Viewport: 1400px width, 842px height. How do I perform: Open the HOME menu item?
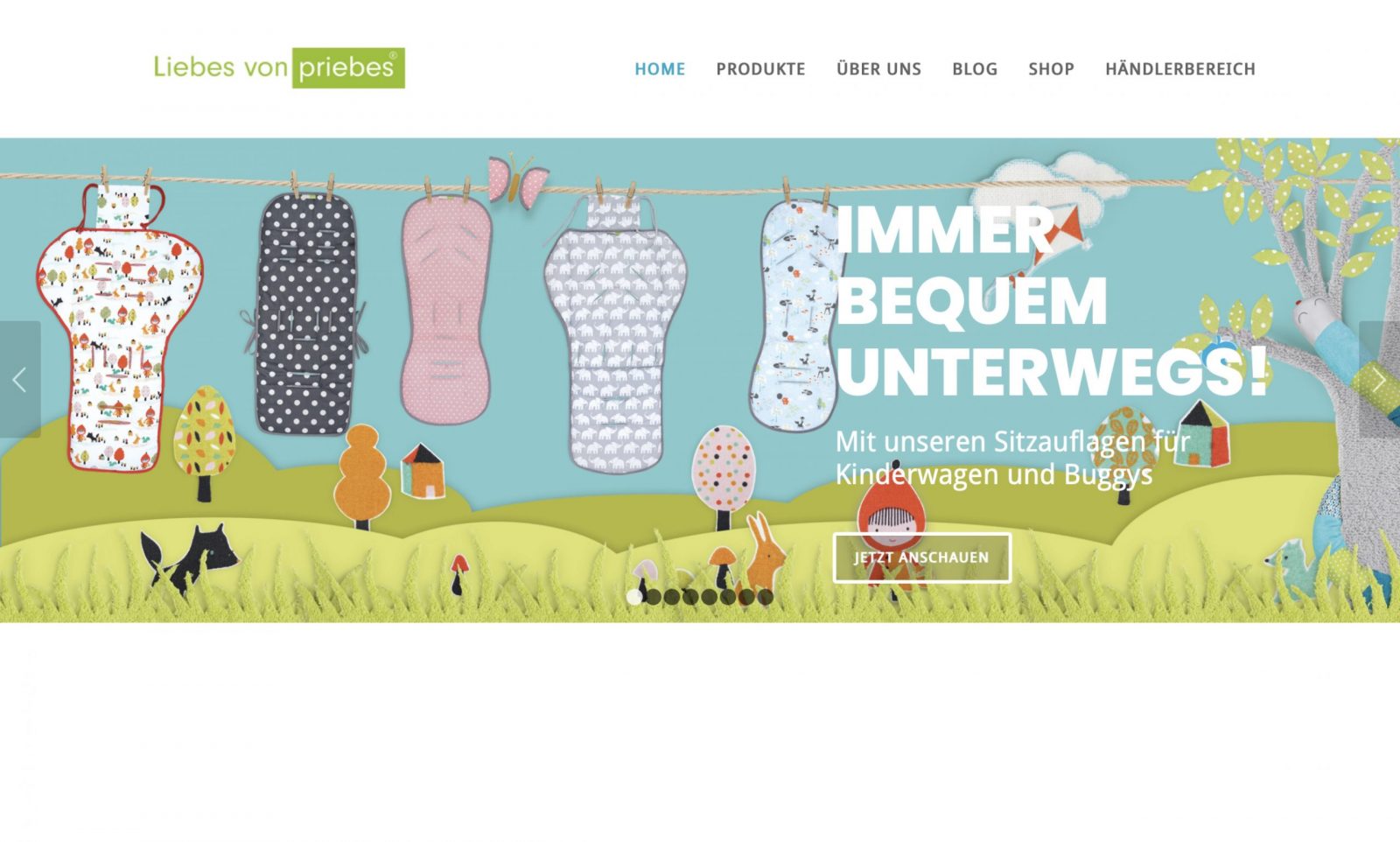660,69
